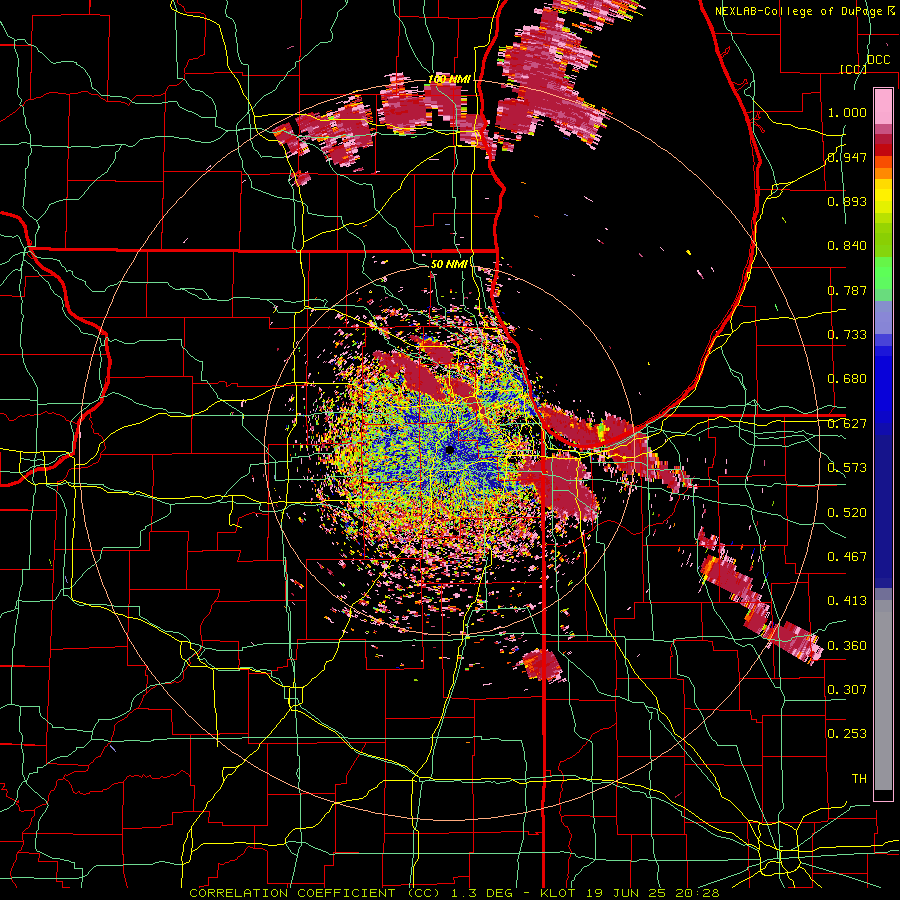Viewport: 900px width, 900px height.
Task: Pick the orange segment of the color scale
Action: [883, 172]
